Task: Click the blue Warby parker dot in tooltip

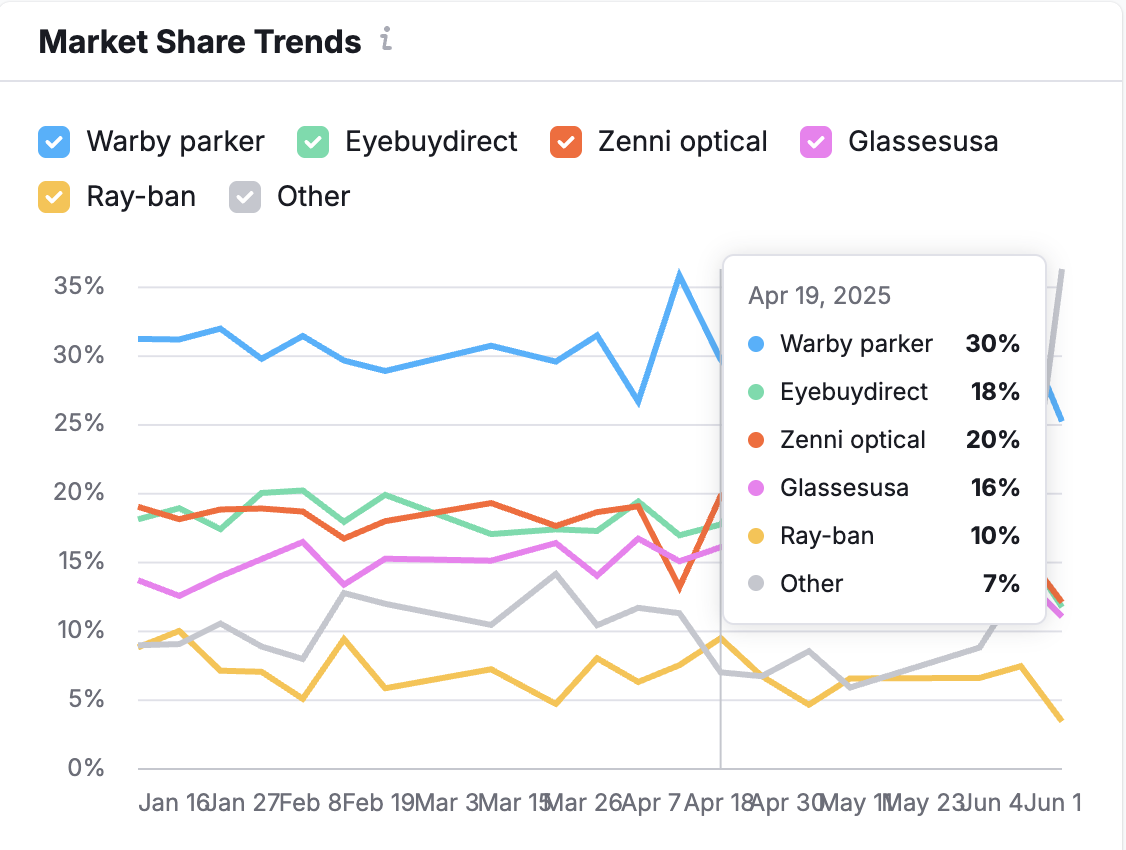Action: click(756, 344)
